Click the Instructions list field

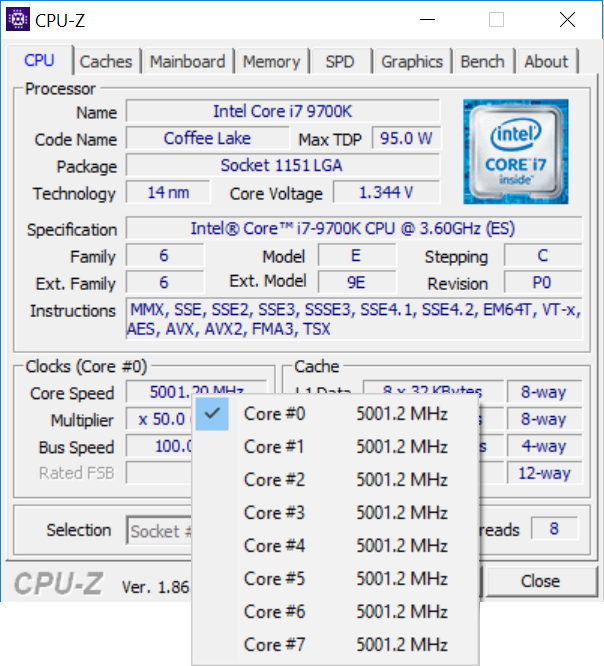tap(354, 319)
